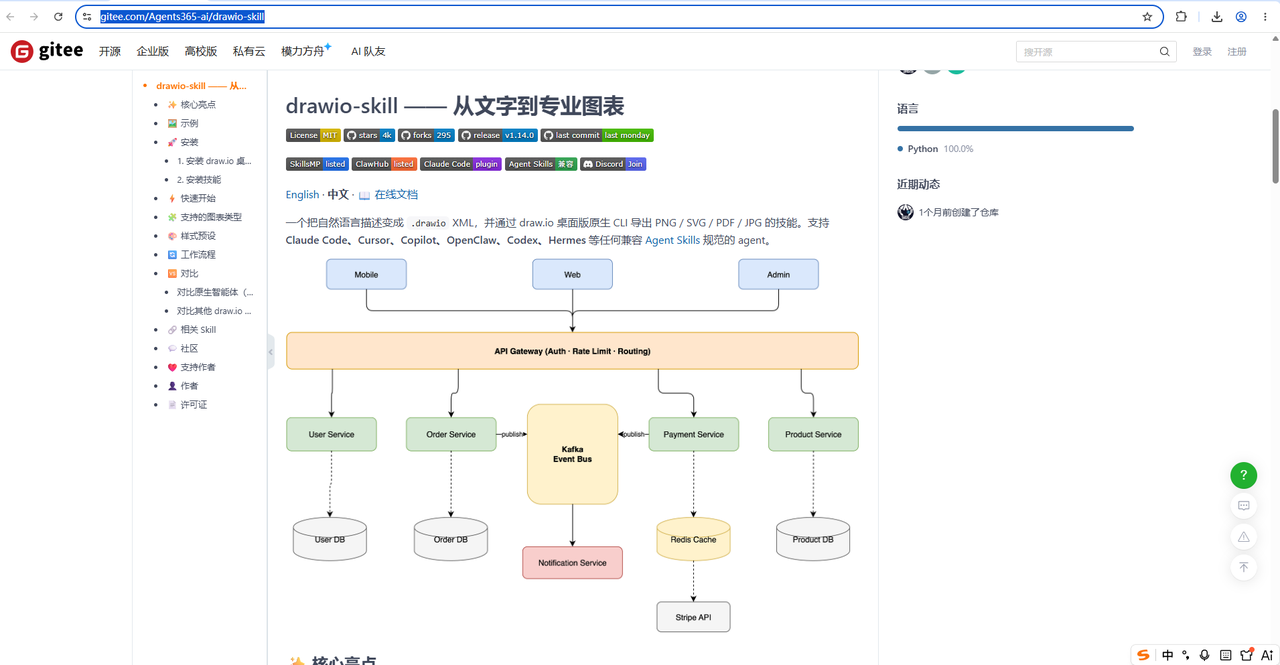Open the 企业版 header item
The image size is (1280, 665).
tap(153, 52)
